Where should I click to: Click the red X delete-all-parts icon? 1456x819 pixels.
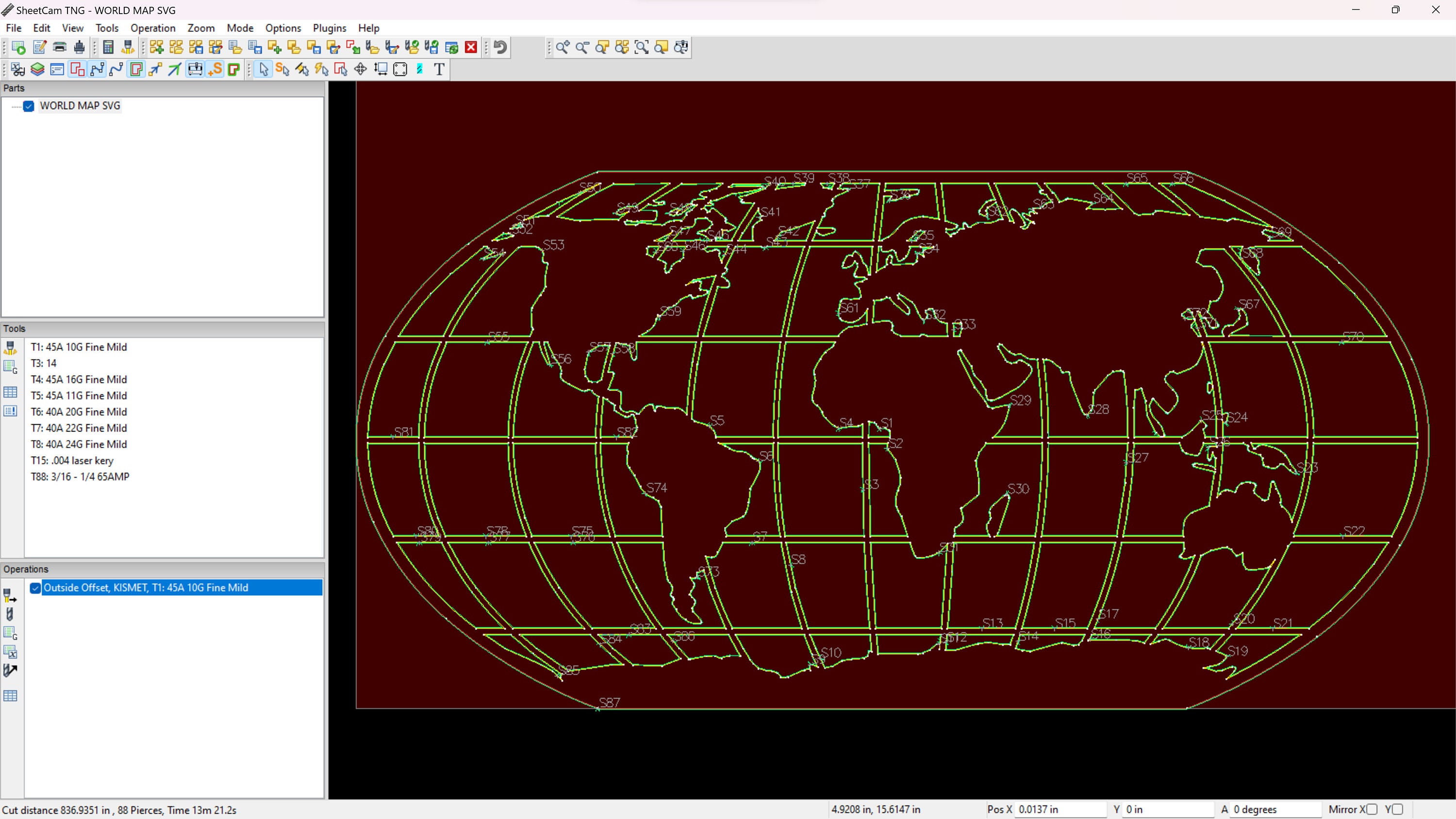470,48
